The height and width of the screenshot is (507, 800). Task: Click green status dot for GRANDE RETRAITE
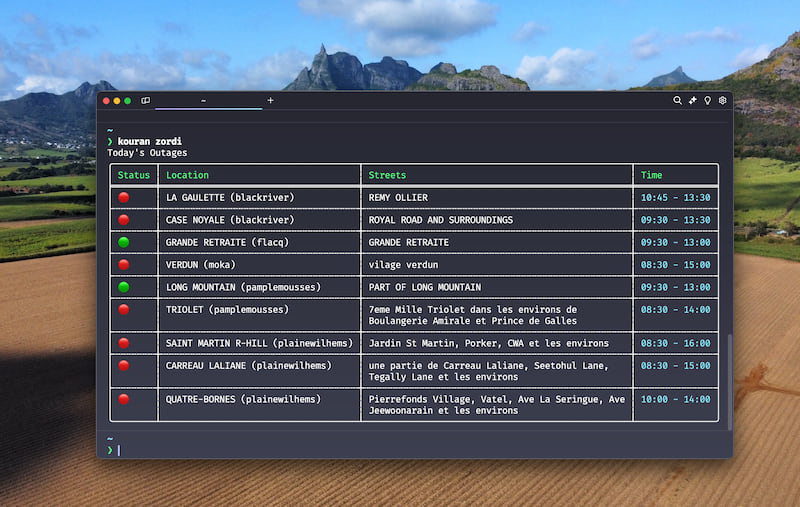tap(124, 242)
